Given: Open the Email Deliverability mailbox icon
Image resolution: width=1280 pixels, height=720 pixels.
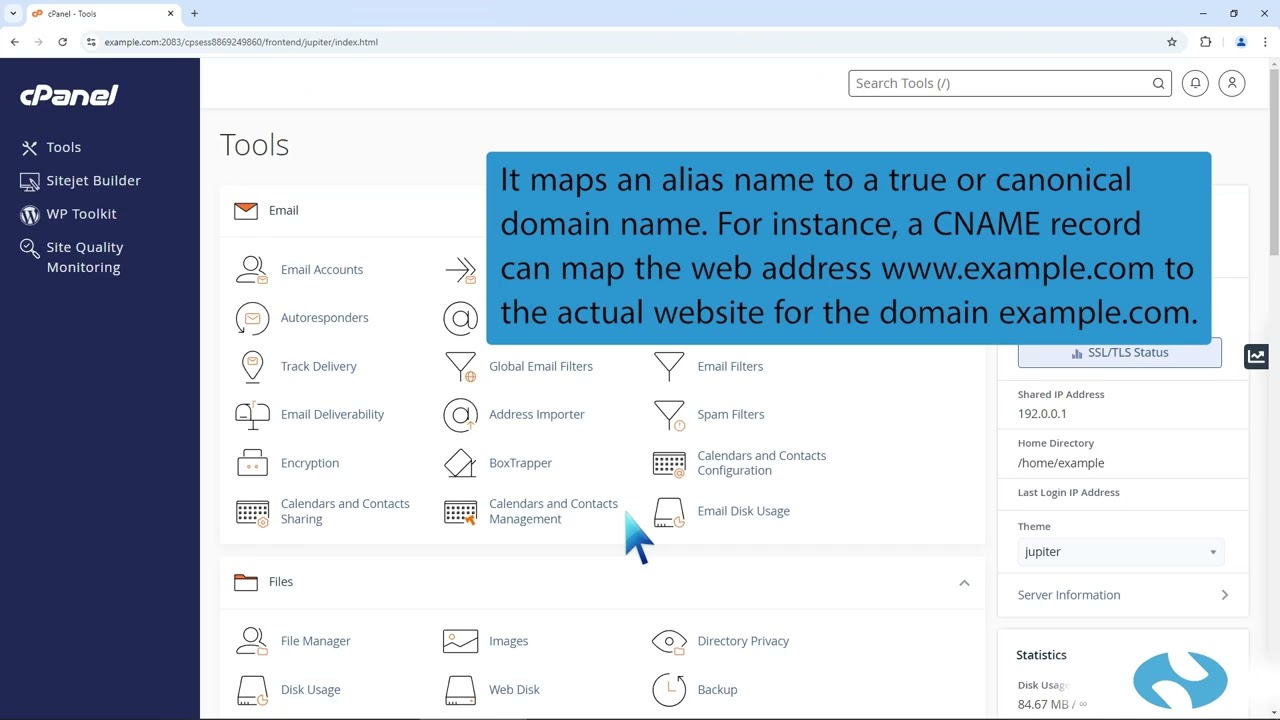Looking at the screenshot, I should pos(252,415).
